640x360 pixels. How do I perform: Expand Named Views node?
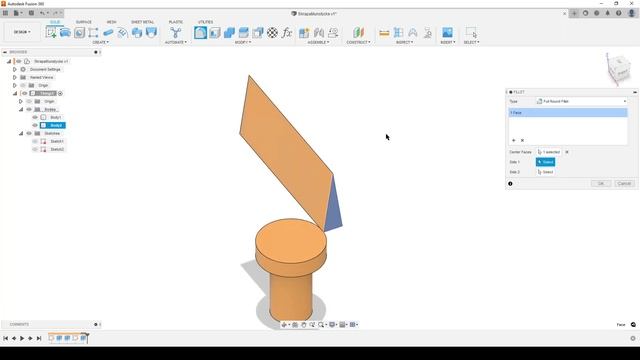(15, 77)
